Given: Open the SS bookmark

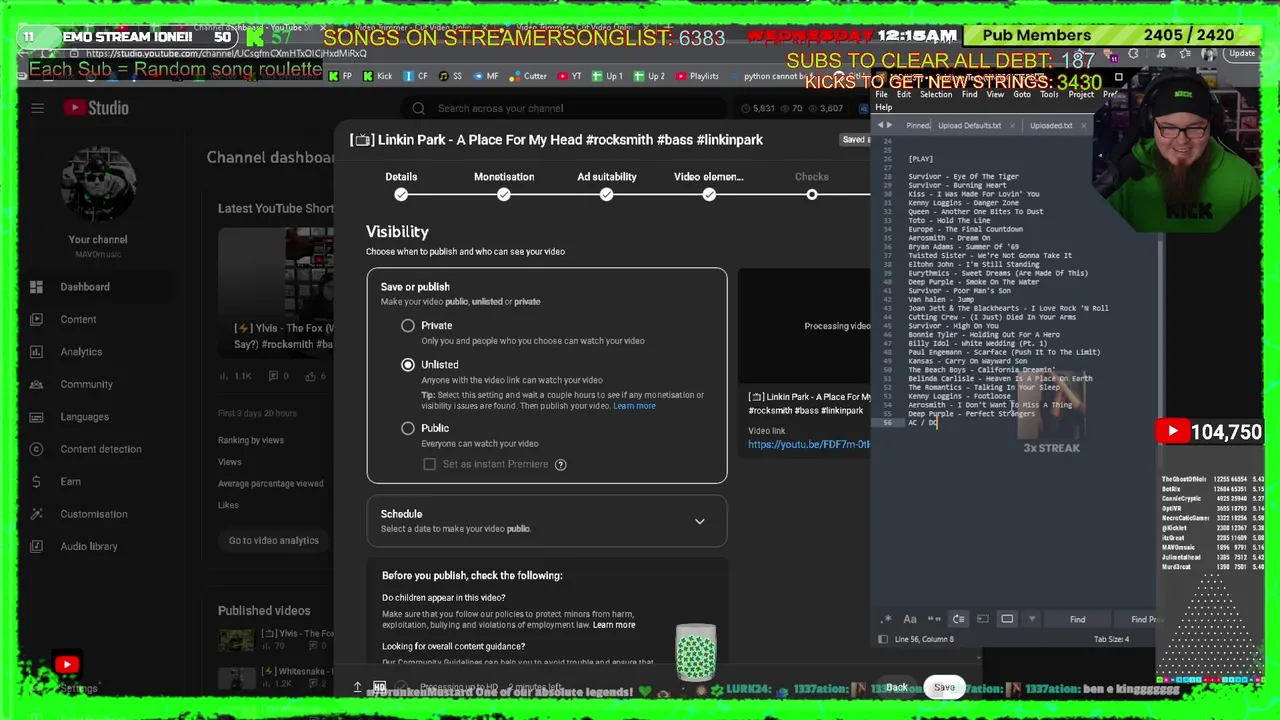Looking at the screenshot, I should click(x=450, y=76).
